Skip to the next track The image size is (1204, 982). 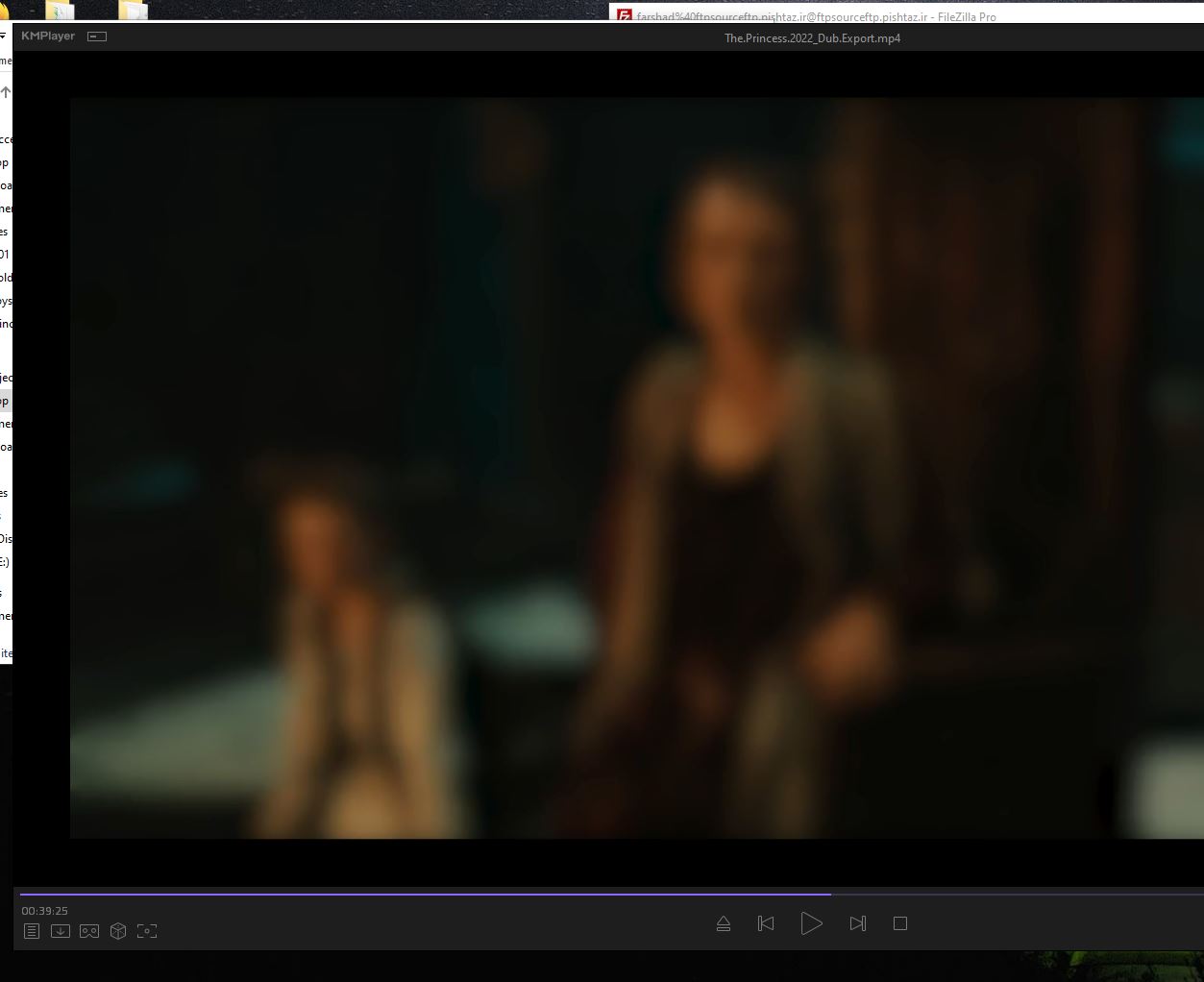[858, 923]
